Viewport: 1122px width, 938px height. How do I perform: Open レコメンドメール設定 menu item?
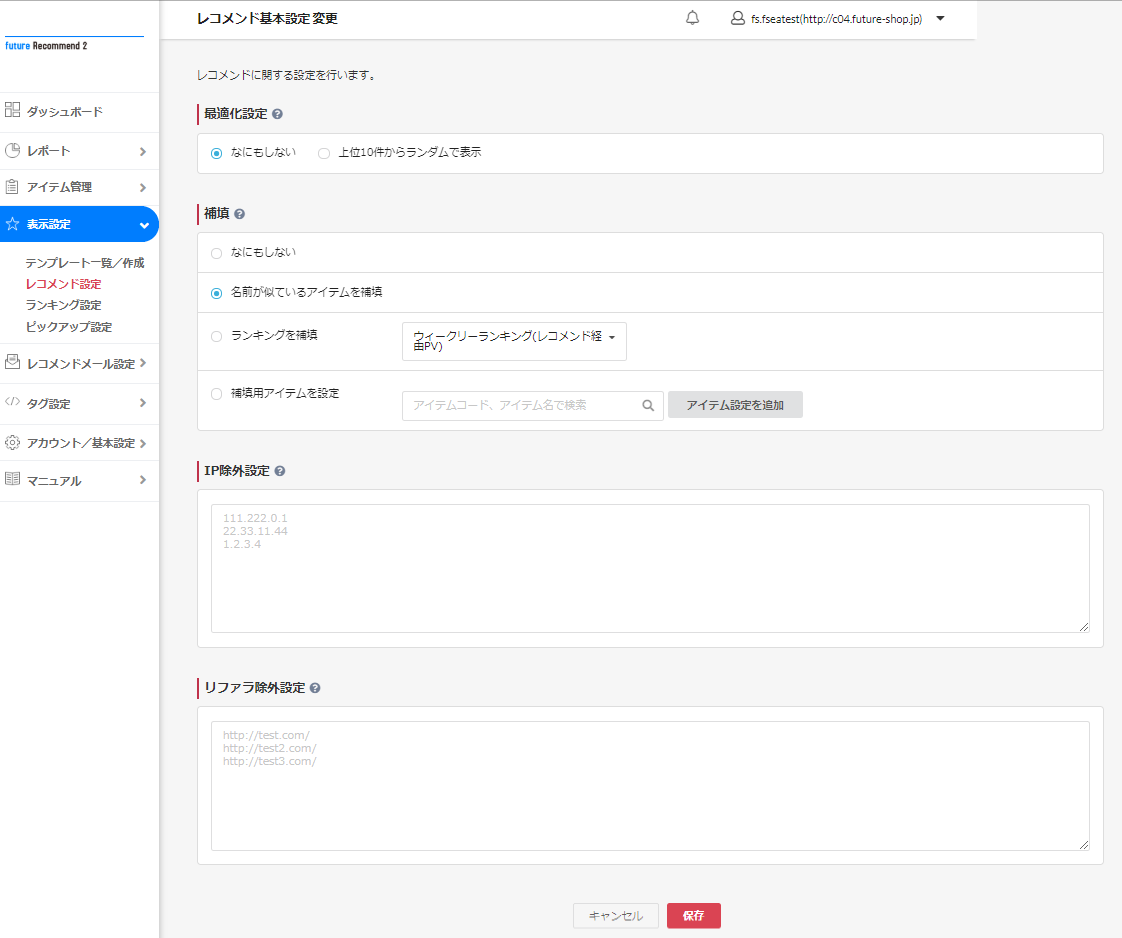click(79, 363)
